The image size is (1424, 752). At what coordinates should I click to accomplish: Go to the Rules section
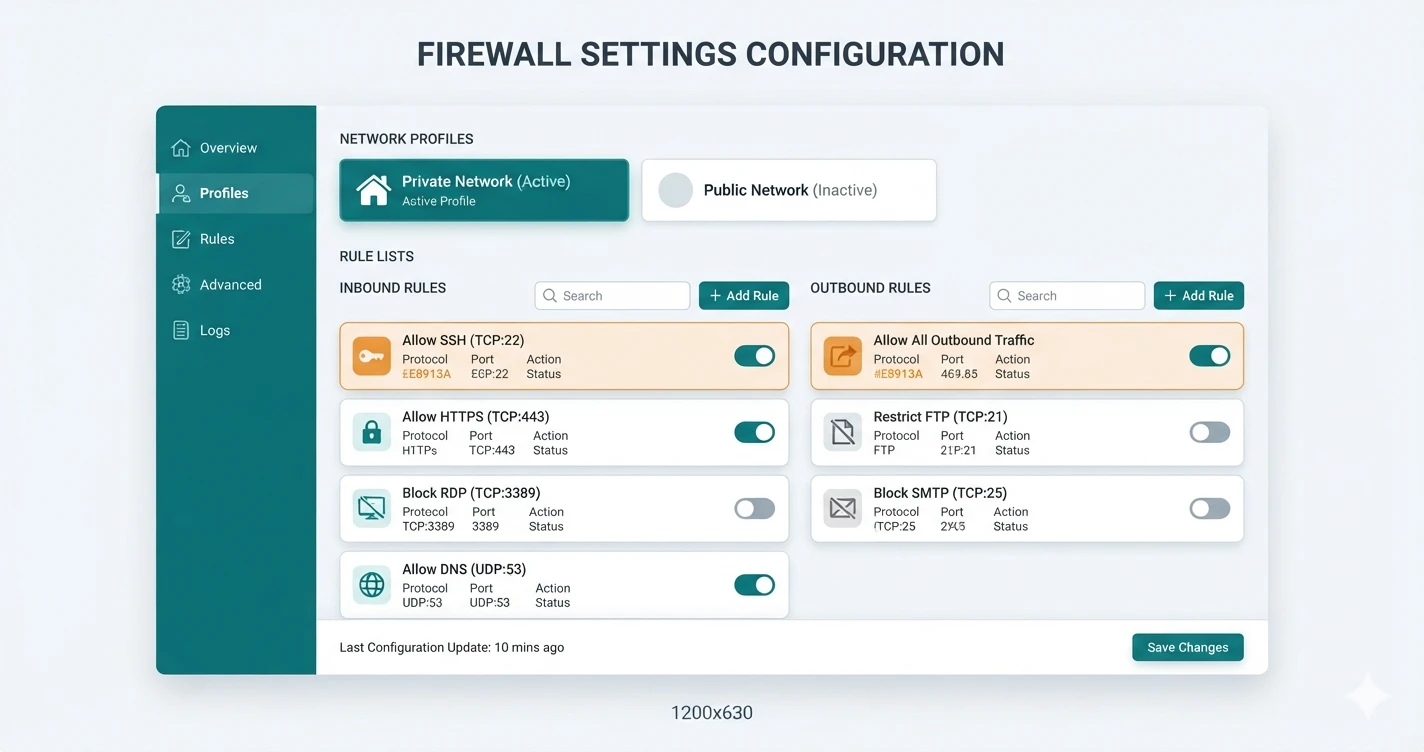pos(236,239)
